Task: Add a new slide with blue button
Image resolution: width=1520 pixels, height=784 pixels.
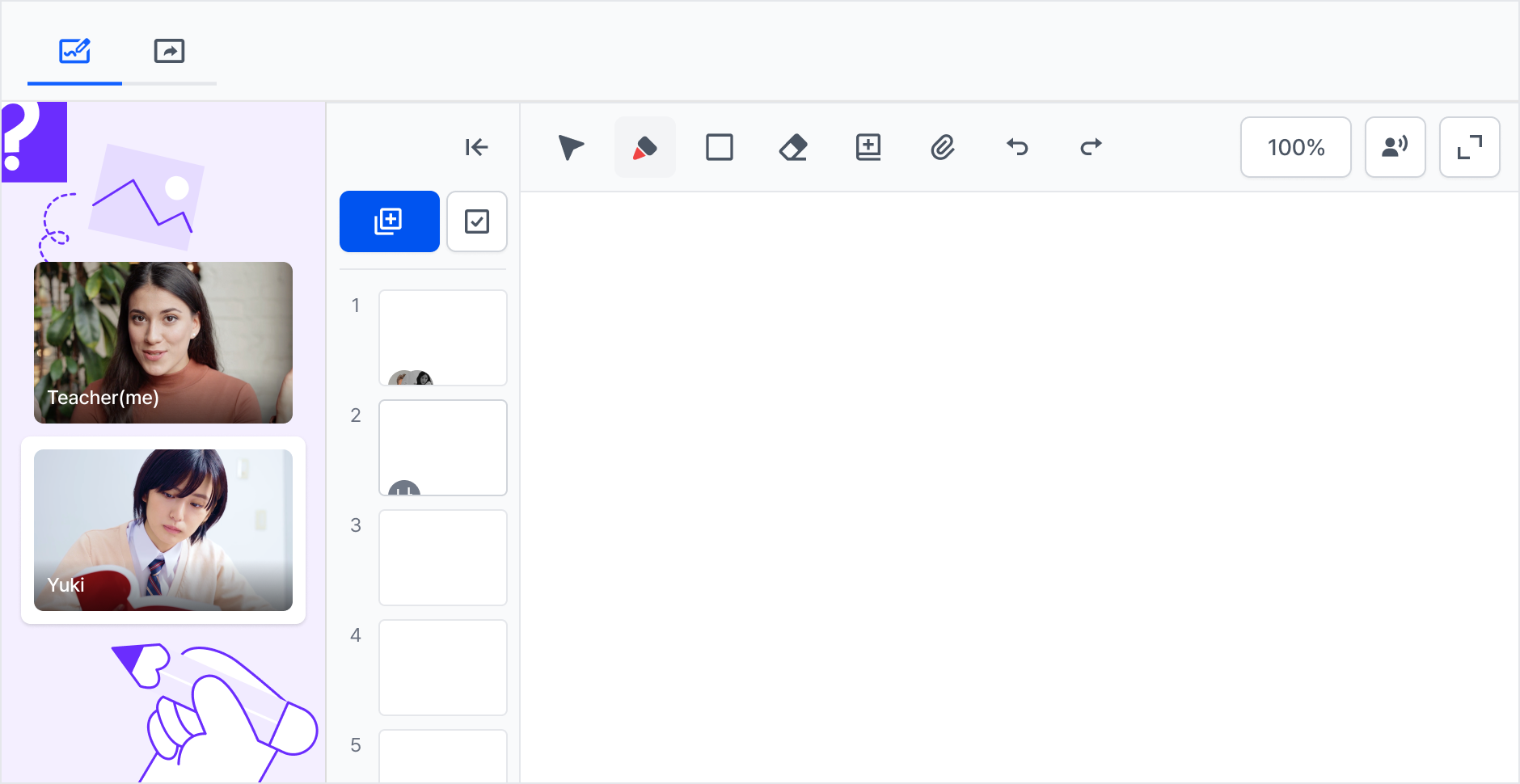Action: [390, 221]
